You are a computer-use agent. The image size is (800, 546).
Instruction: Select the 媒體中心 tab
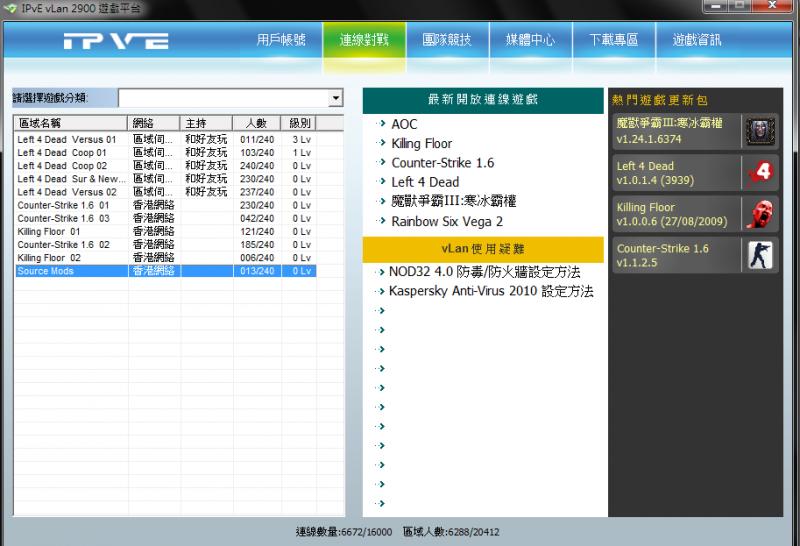click(529, 41)
